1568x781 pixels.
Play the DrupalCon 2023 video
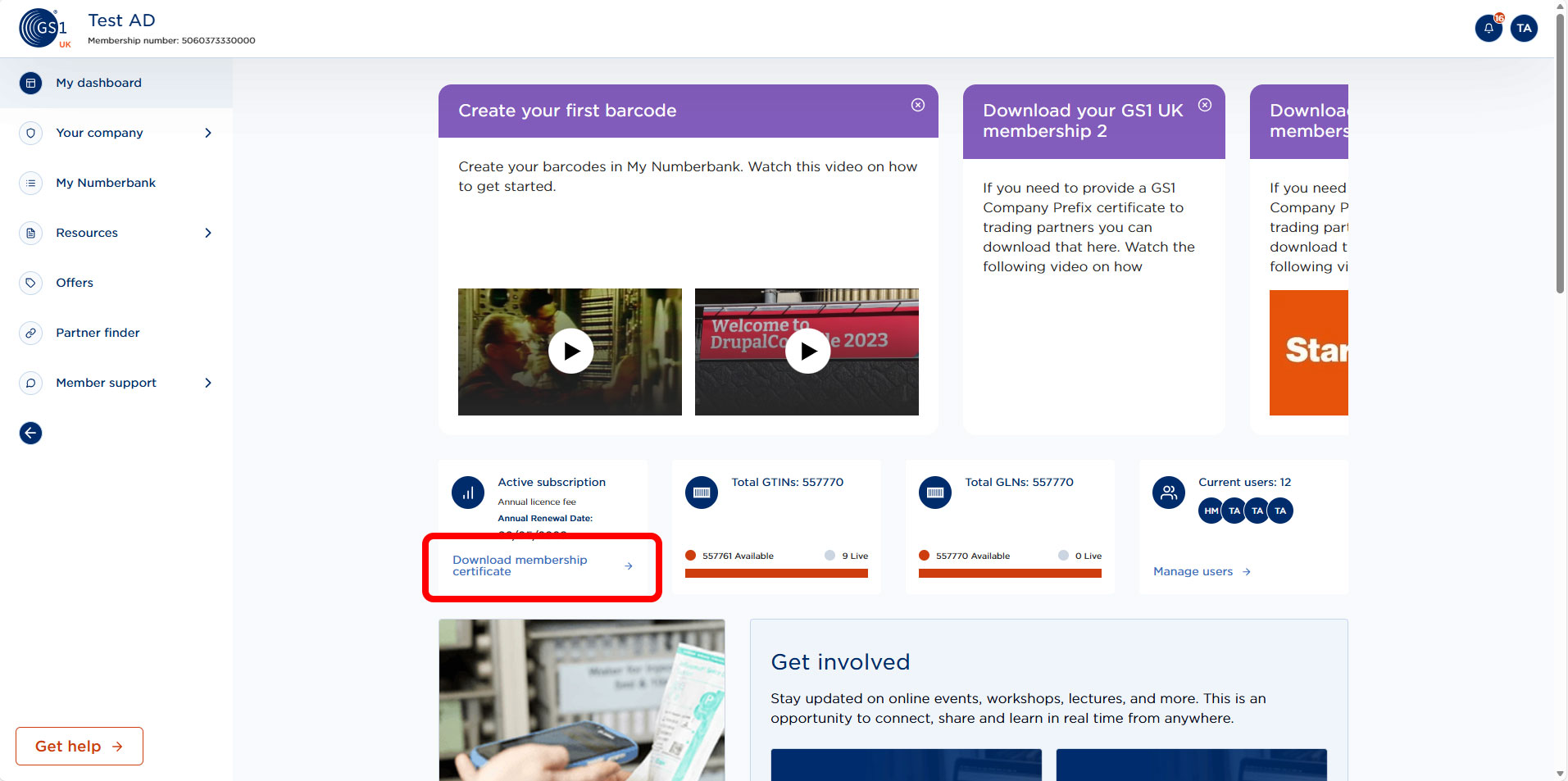click(807, 351)
